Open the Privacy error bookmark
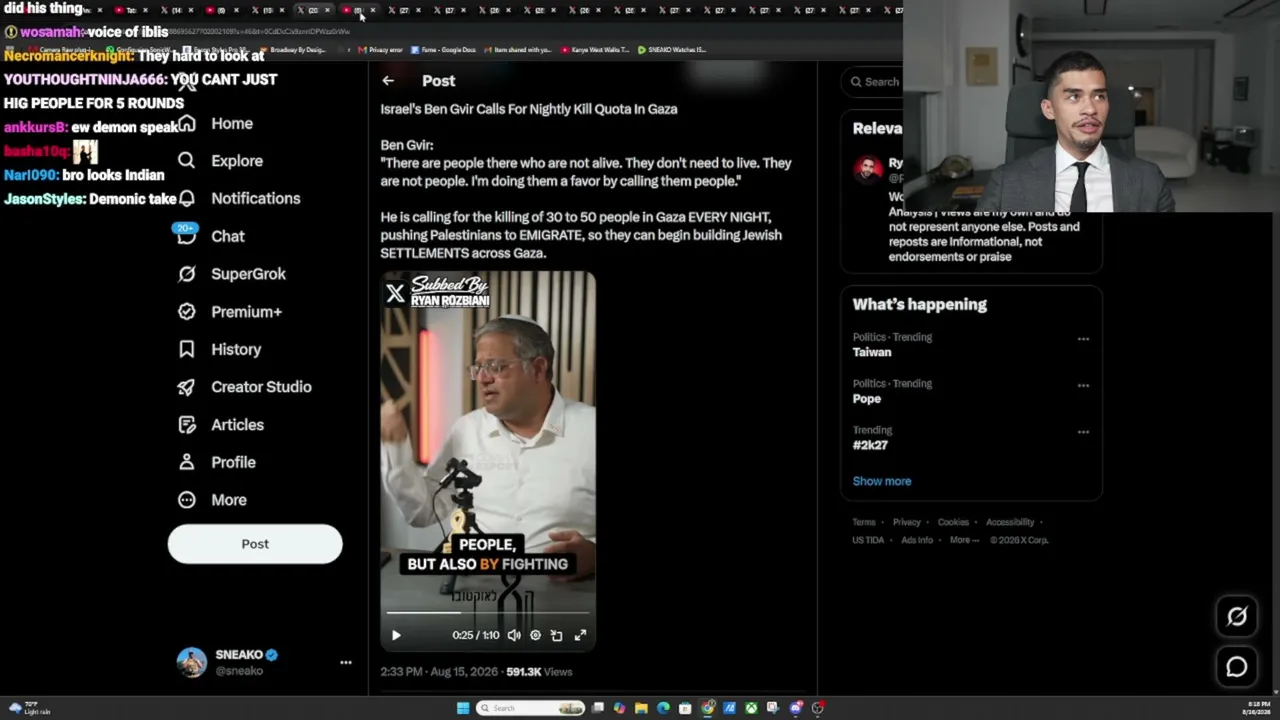Image resolution: width=1280 pixels, height=720 pixels. click(x=381, y=50)
